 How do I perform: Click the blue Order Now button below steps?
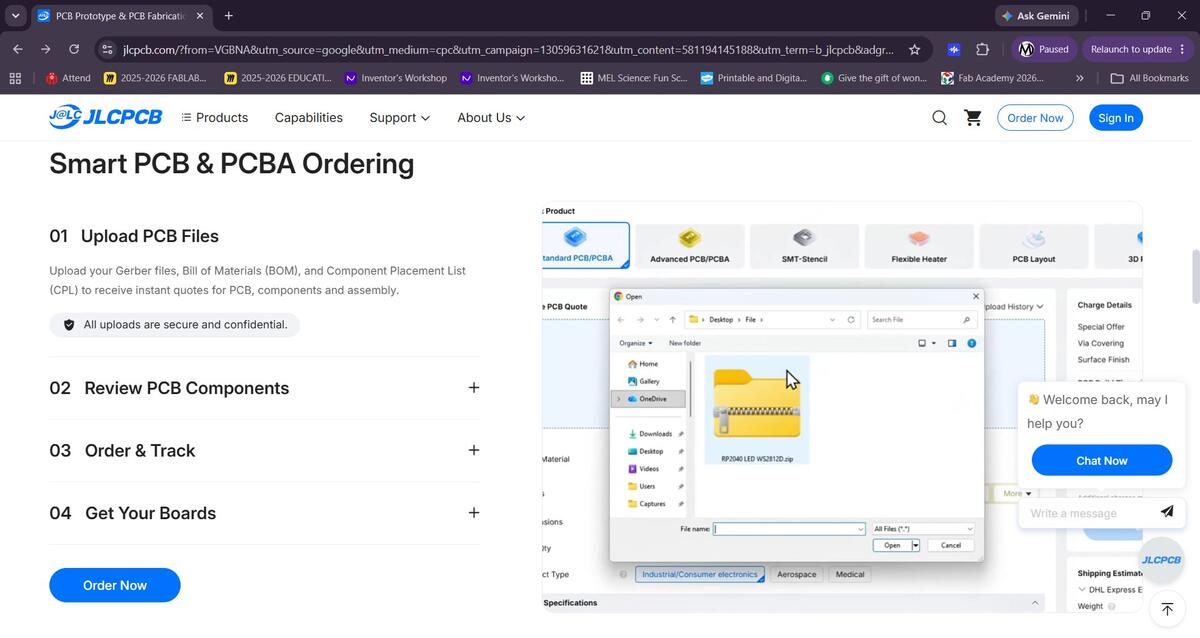point(115,585)
